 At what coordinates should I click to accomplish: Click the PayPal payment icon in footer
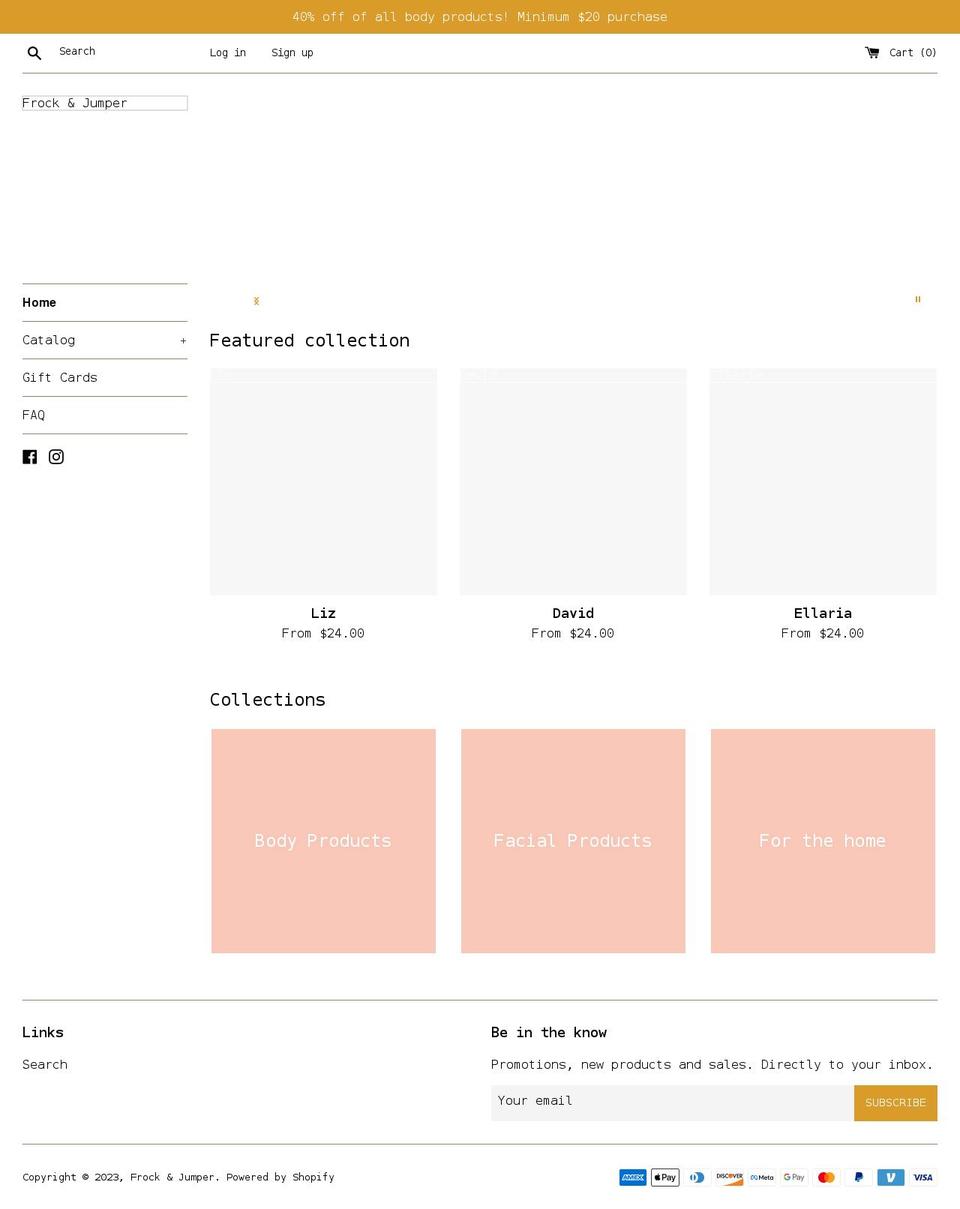click(858, 1177)
